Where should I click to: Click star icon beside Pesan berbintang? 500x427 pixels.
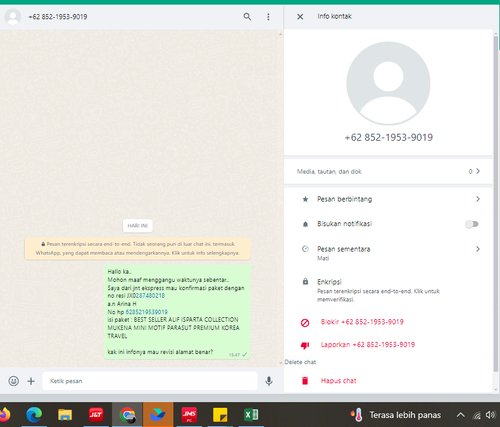[305, 199]
